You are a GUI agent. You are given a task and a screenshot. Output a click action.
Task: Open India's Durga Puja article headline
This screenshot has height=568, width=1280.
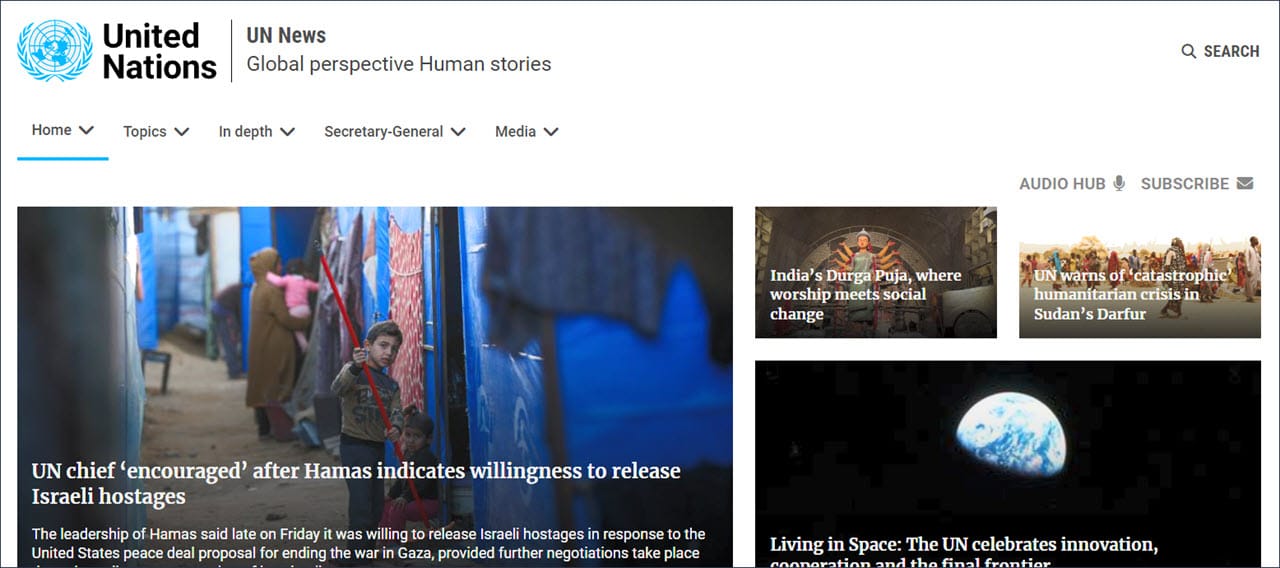[x=866, y=295]
